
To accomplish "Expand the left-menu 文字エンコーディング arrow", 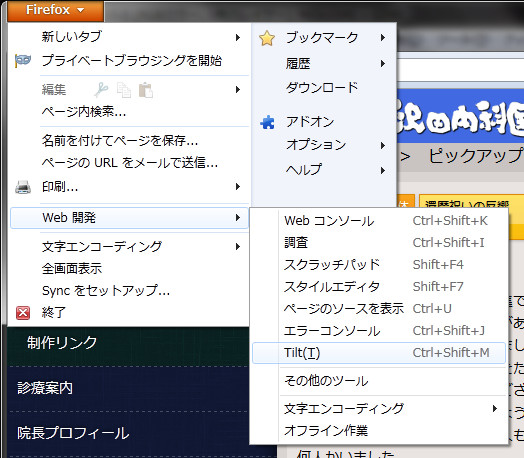I will (238, 247).
